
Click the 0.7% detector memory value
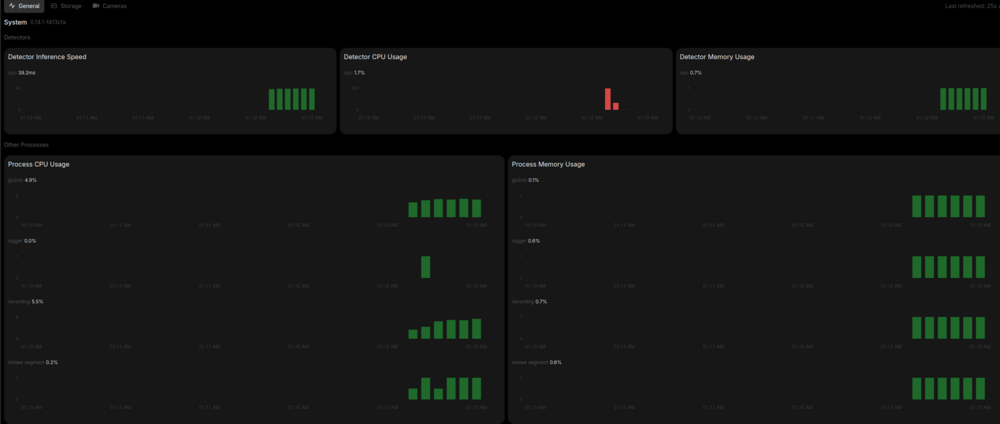point(696,73)
